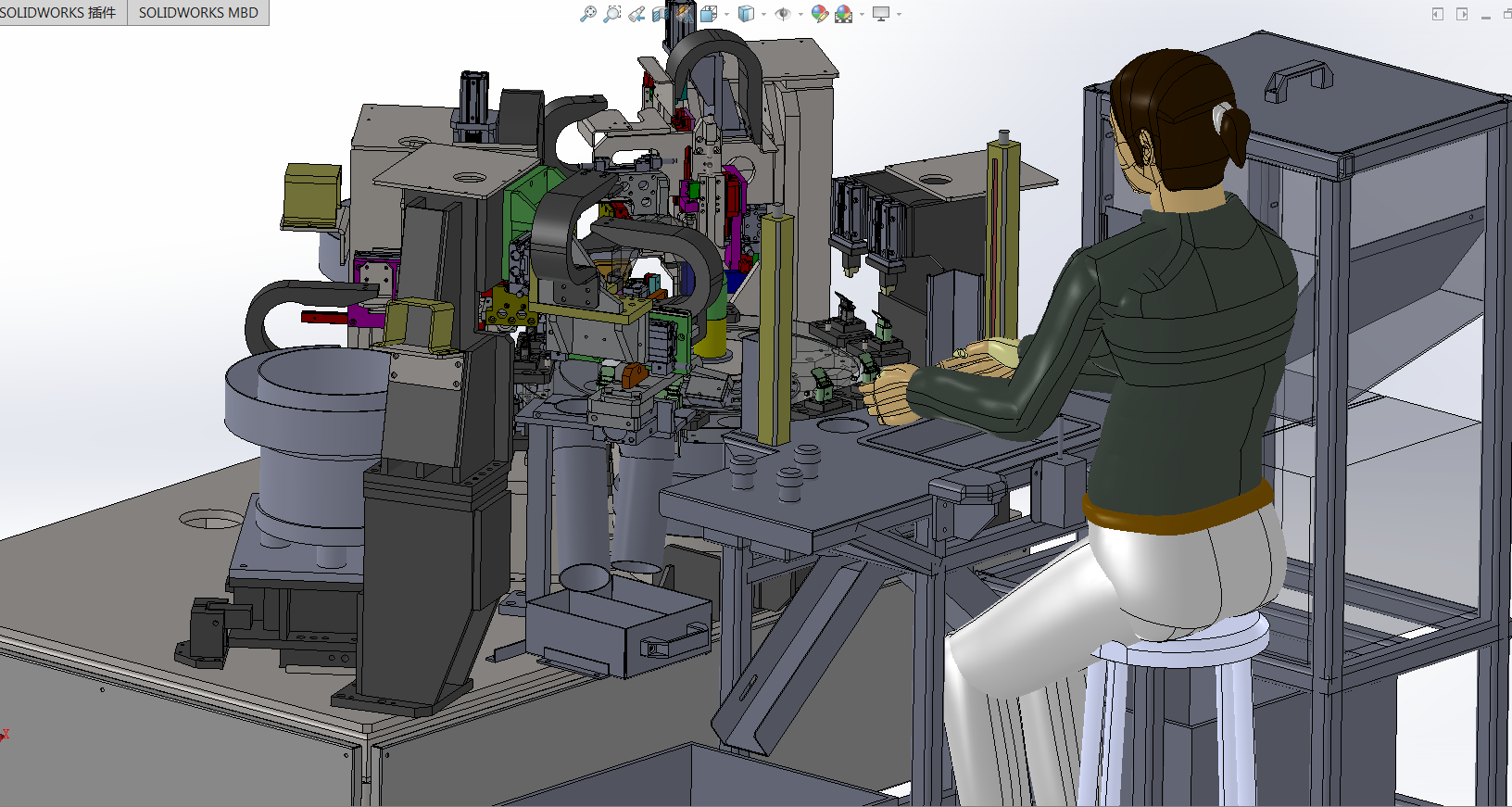Click the Apply Scene icon
1512x807 pixels.
[x=843, y=14]
